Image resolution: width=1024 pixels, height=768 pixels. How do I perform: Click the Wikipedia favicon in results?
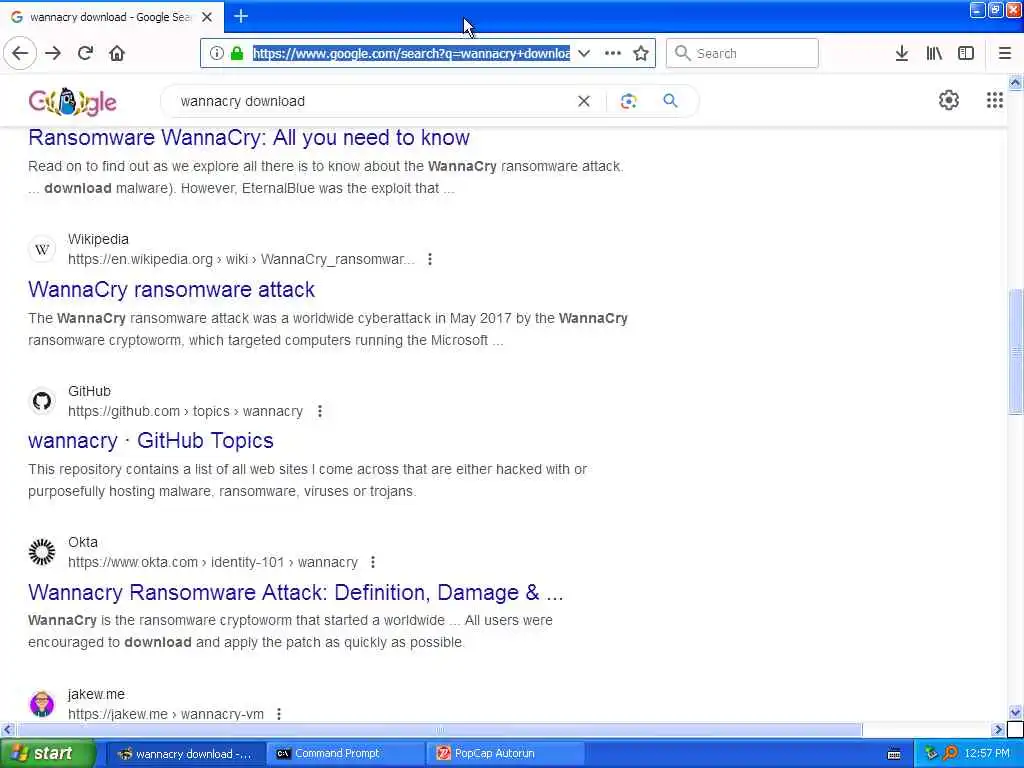[42, 249]
